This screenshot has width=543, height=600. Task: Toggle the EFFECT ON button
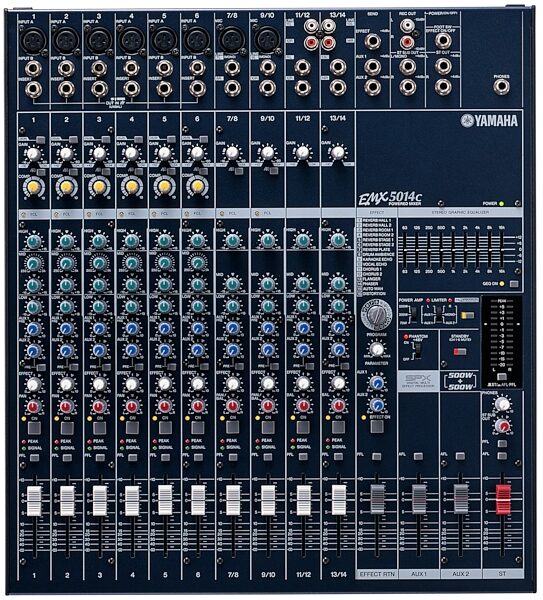tap(377, 427)
